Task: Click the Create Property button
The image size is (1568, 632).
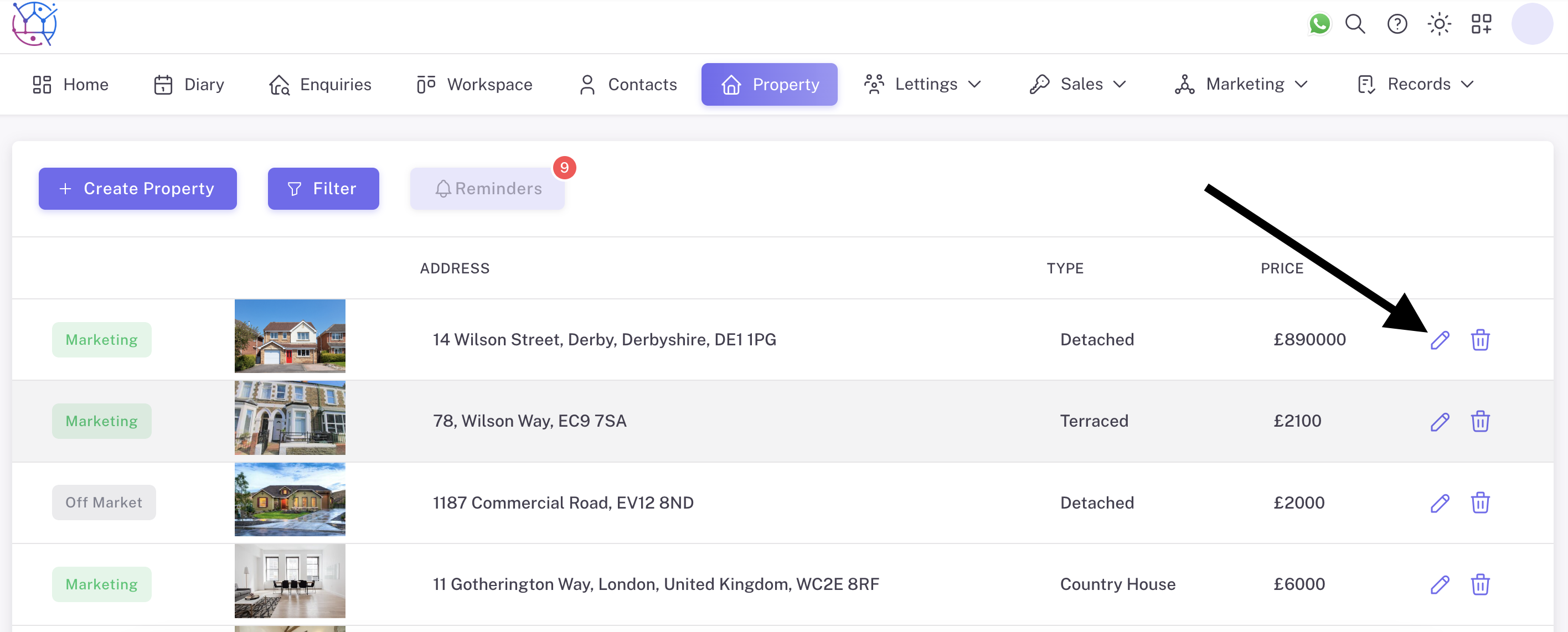Action: (137, 189)
